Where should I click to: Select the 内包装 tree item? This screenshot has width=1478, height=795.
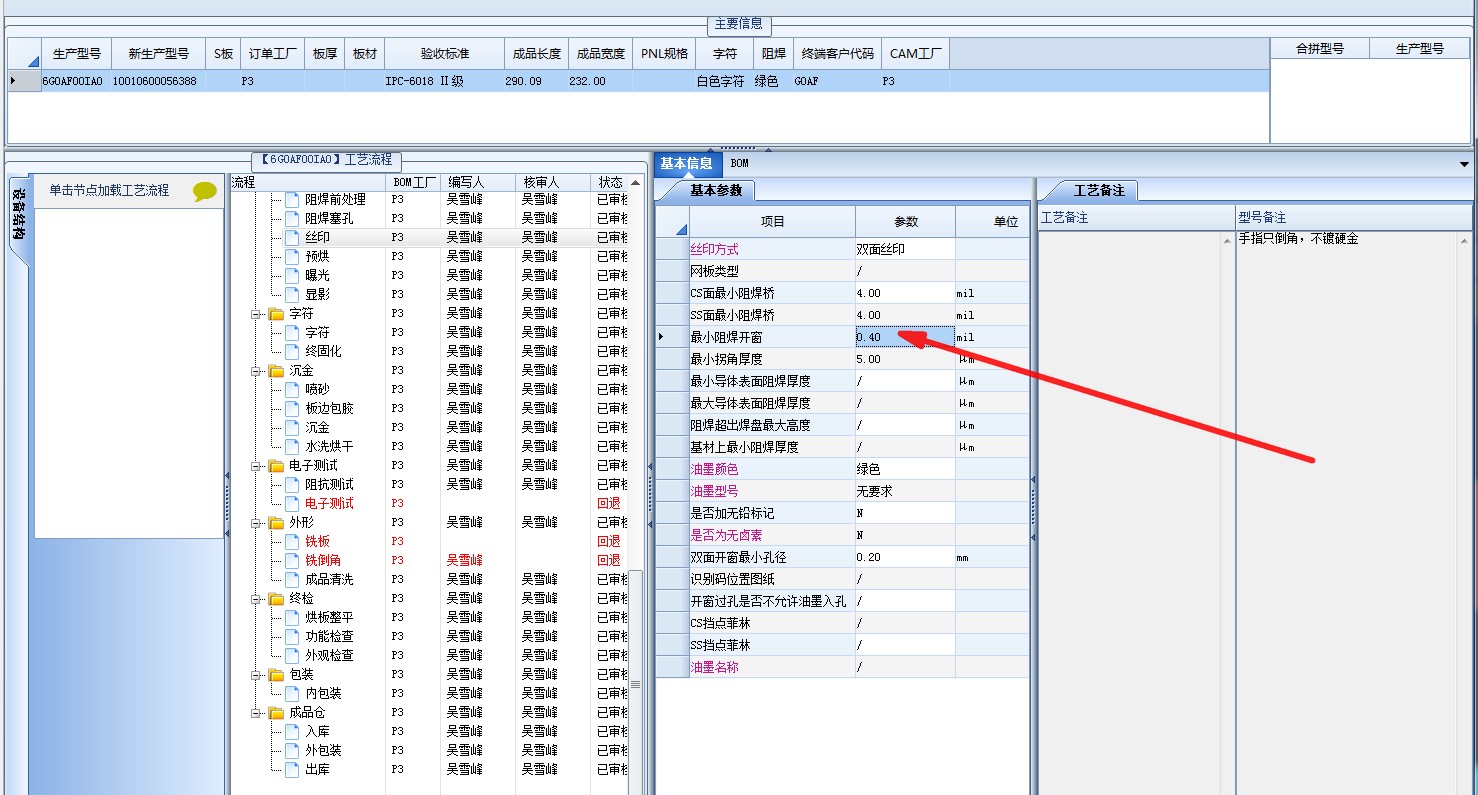[323, 693]
